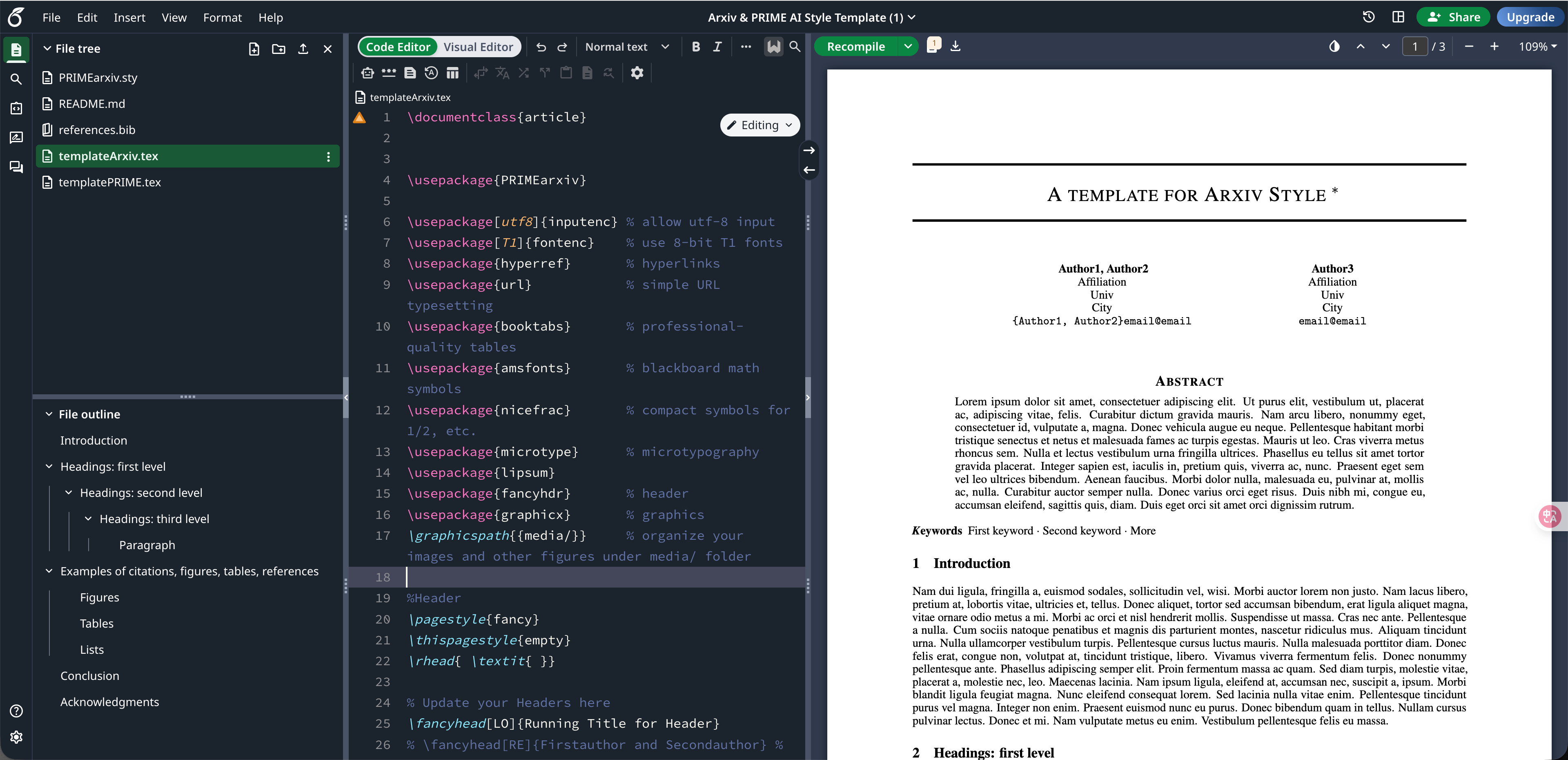Click the new file icon in File tree
This screenshot has height=760, width=1568.
tap(254, 49)
